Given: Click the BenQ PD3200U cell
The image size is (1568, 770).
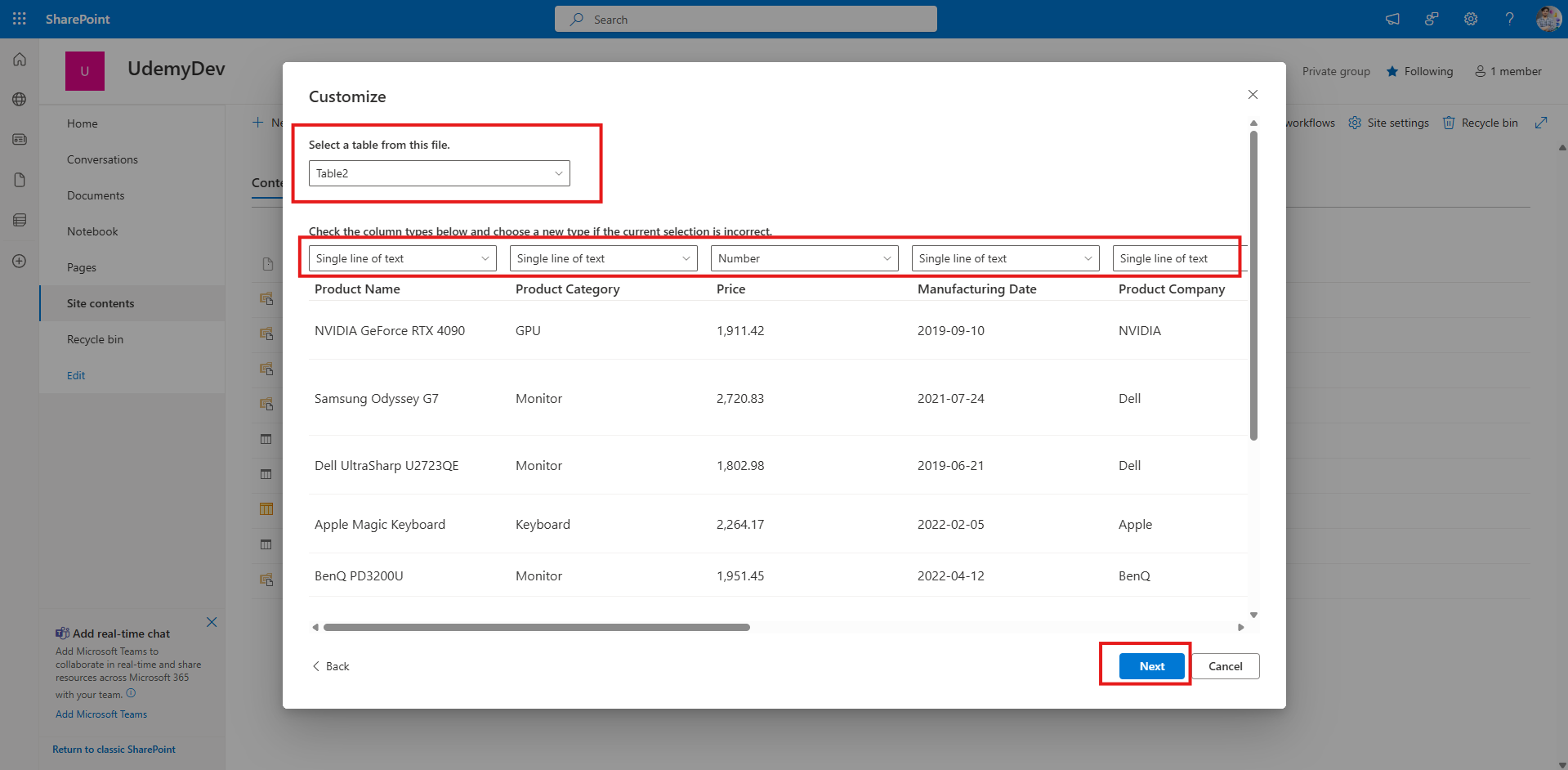Looking at the screenshot, I should [x=359, y=576].
